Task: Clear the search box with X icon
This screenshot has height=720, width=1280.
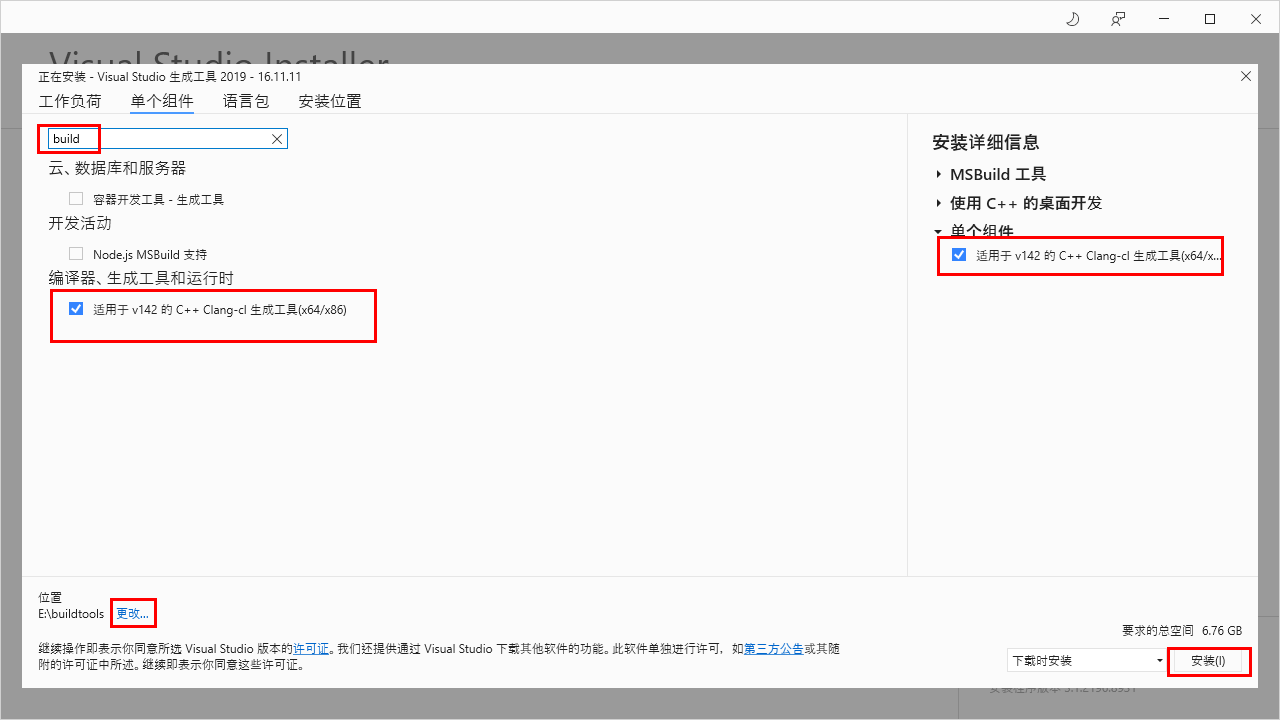Action: (x=277, y=139)
